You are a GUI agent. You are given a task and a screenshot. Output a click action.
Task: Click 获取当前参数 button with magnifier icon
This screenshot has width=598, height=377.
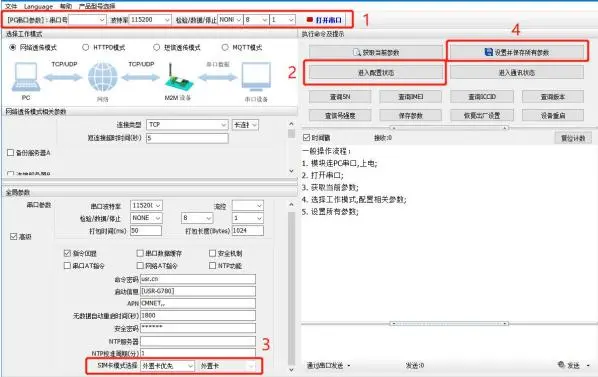[376, 53]
